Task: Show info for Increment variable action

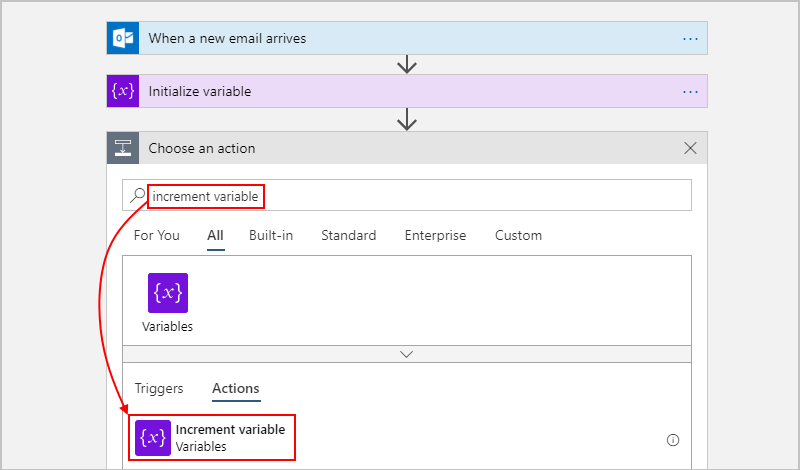Action: coord(673,439)
